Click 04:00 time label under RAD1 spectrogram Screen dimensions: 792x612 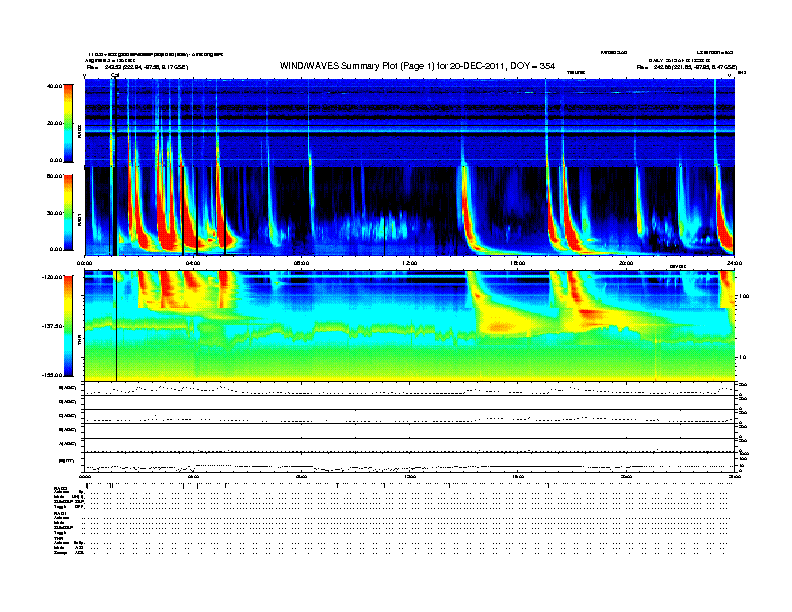pos(193,263)
